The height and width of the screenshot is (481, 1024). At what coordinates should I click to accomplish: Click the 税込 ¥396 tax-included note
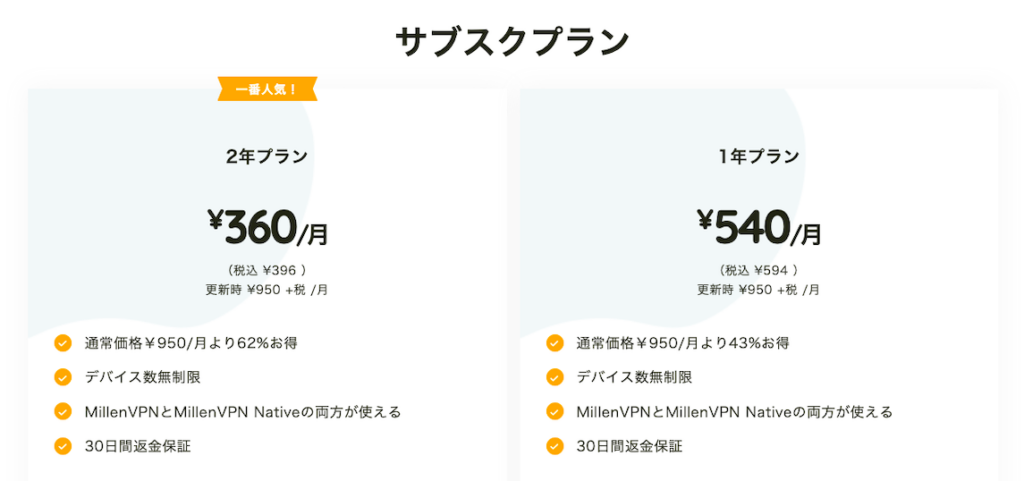pyautogui.click(x=267, y=269)
